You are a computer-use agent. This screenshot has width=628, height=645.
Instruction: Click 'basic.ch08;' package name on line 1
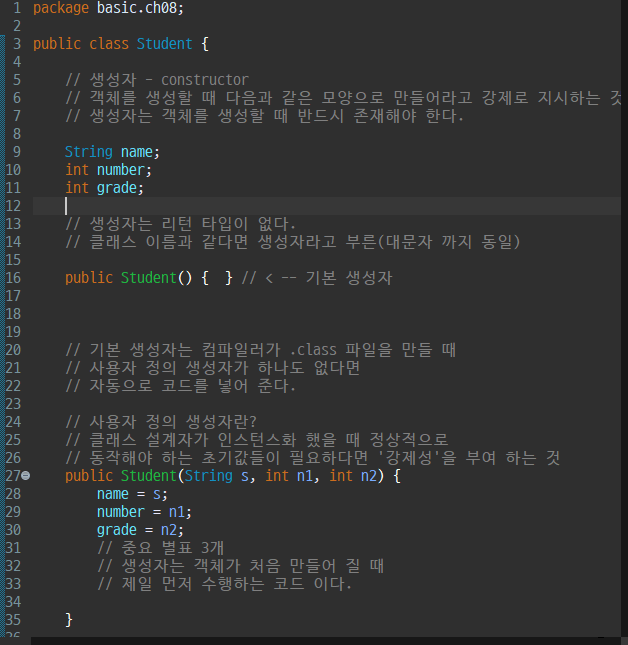[x=140, y=8]
